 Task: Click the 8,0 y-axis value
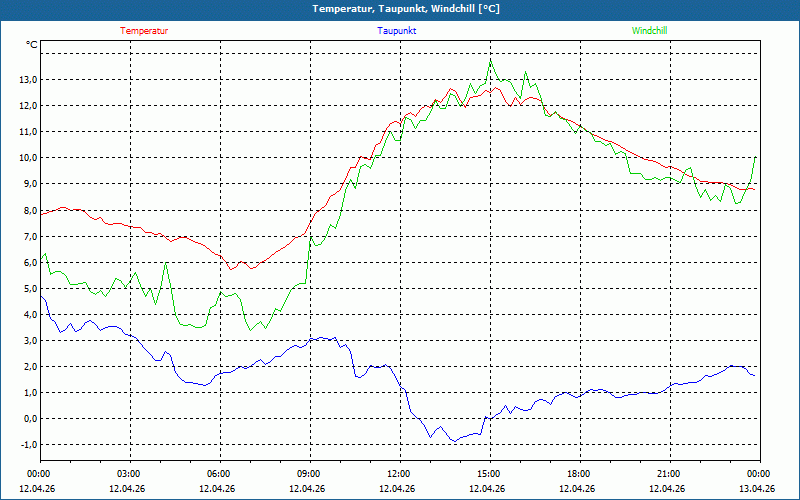pyautogui.click(x=30, y=210)
